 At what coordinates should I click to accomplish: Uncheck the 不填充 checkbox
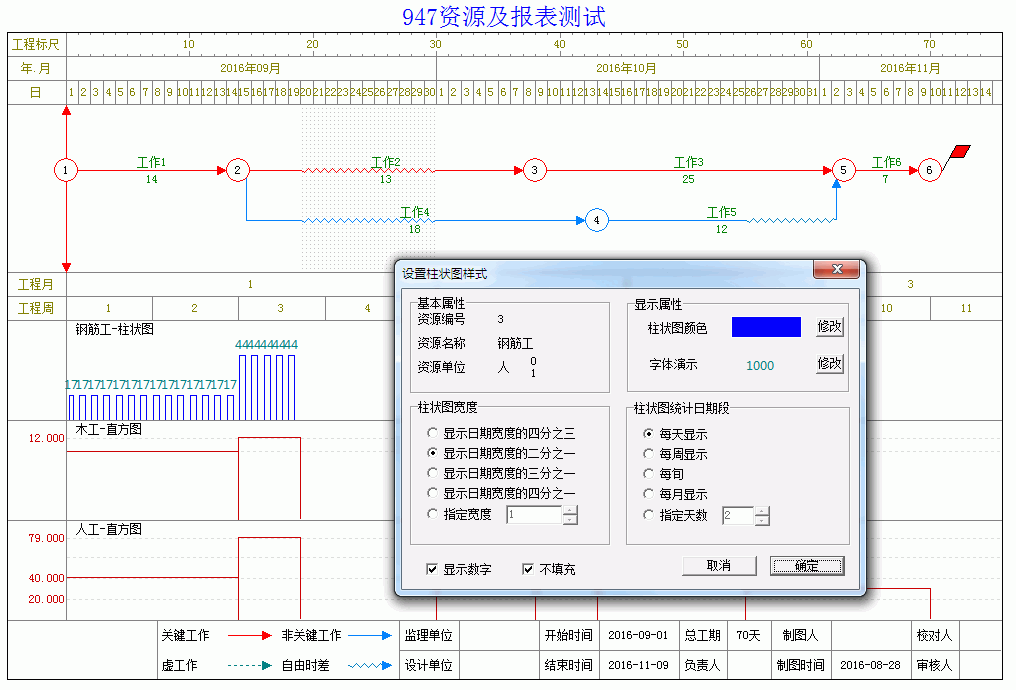click(528, 569)
